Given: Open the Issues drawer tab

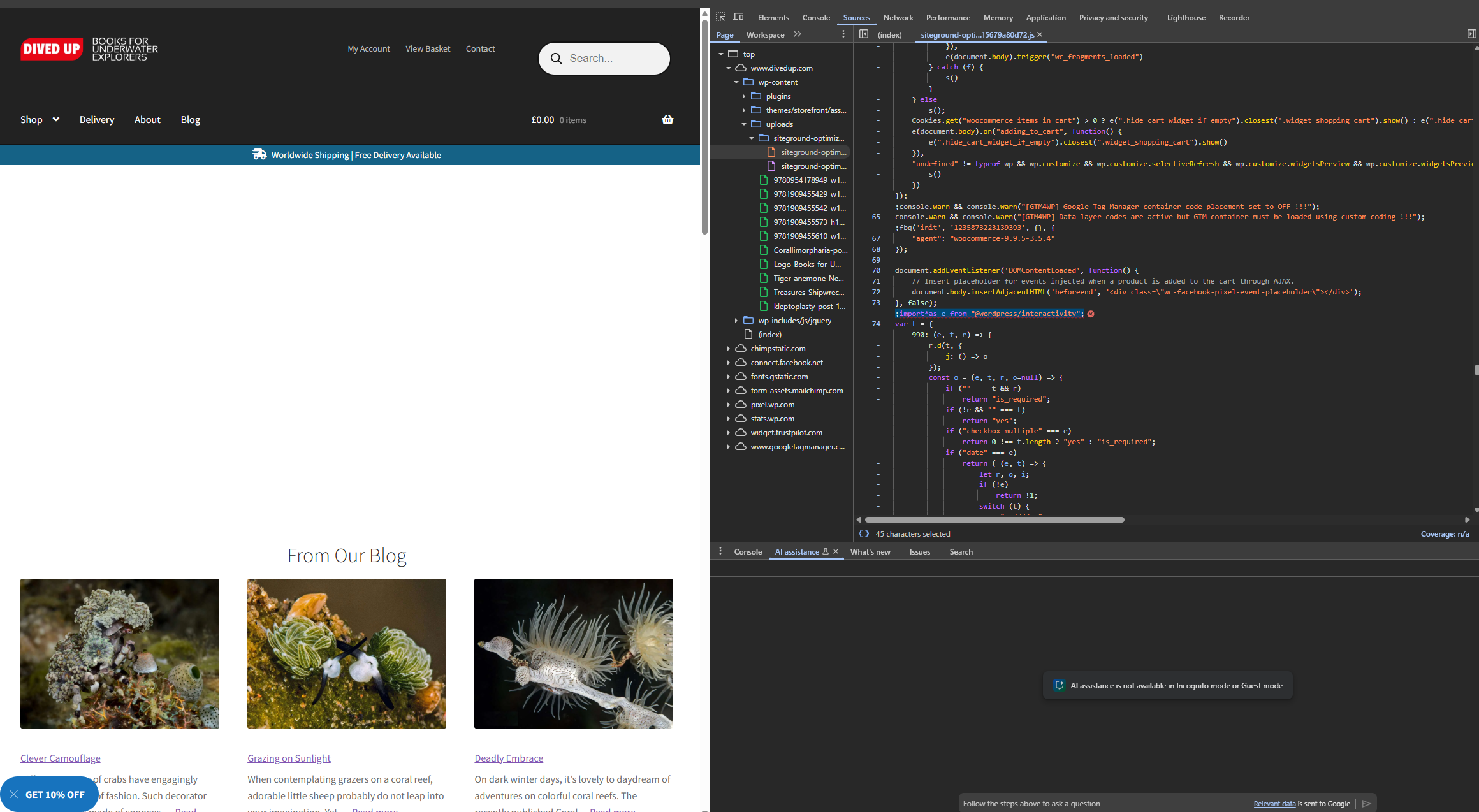Looking at the screenshot, I should coord(919,552).
